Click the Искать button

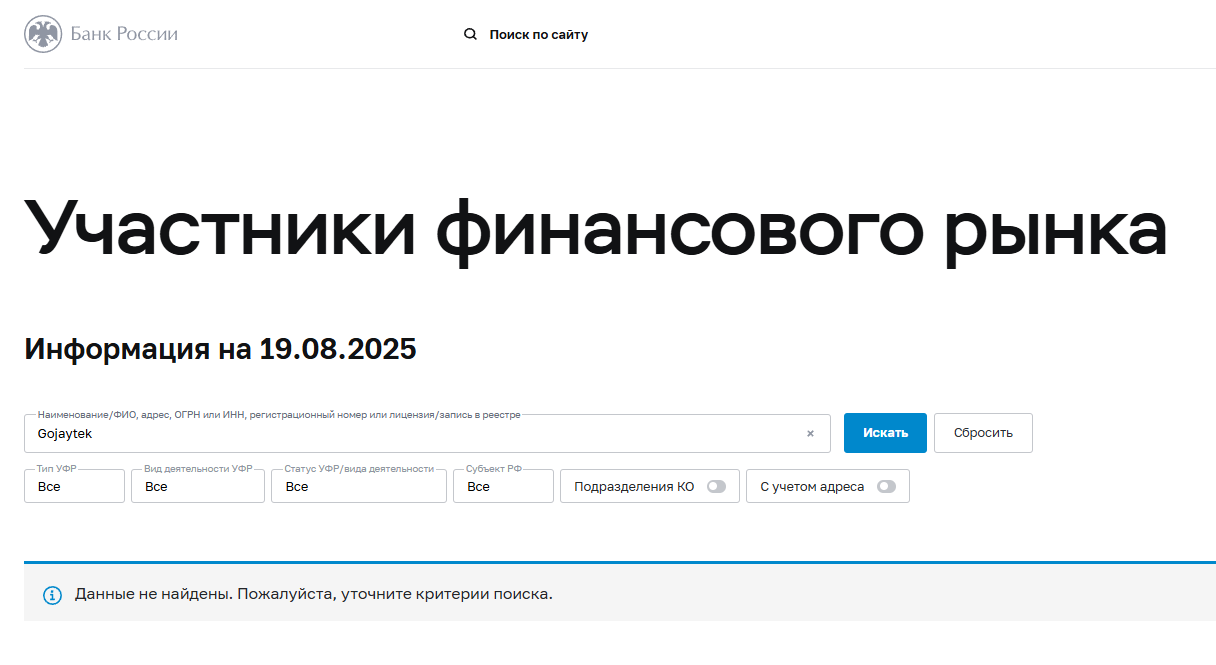point(885,433)
